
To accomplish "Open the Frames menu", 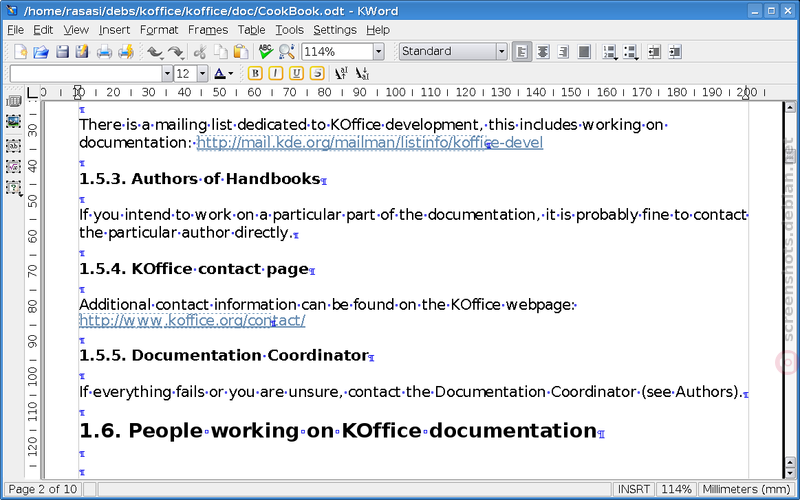I will (x=208, y=30).
